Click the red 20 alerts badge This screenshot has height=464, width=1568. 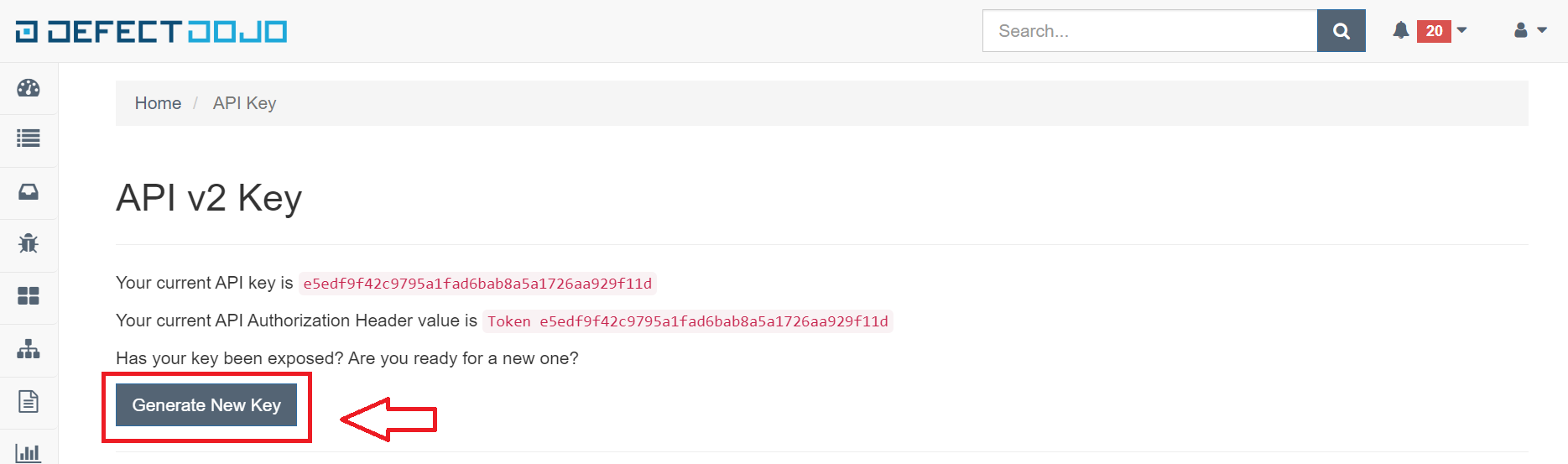(x=1434, y=31)
